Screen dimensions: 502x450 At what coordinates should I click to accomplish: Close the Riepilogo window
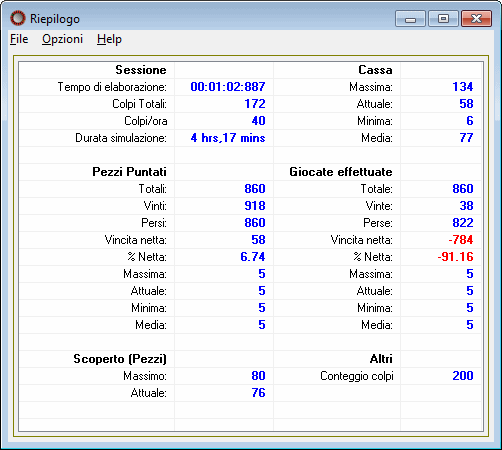476,19
